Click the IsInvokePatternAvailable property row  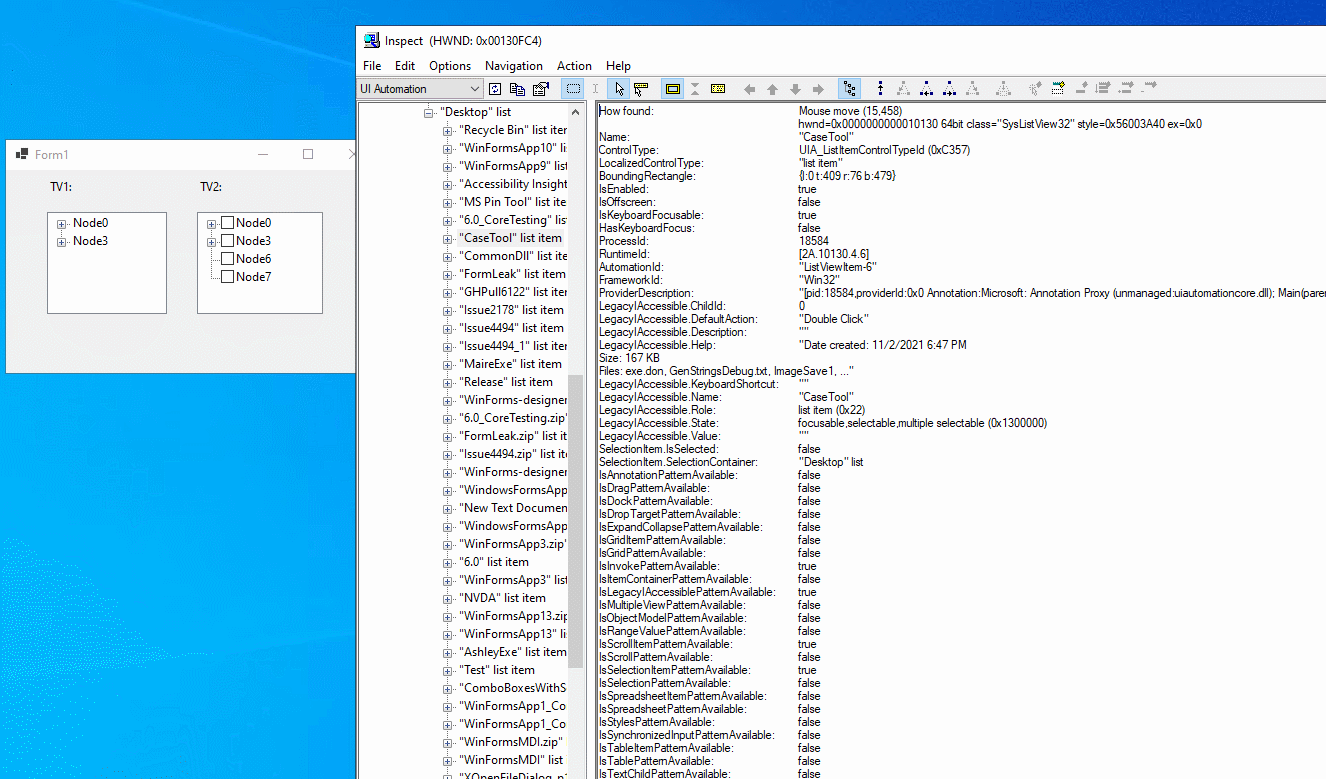(708, 566)
